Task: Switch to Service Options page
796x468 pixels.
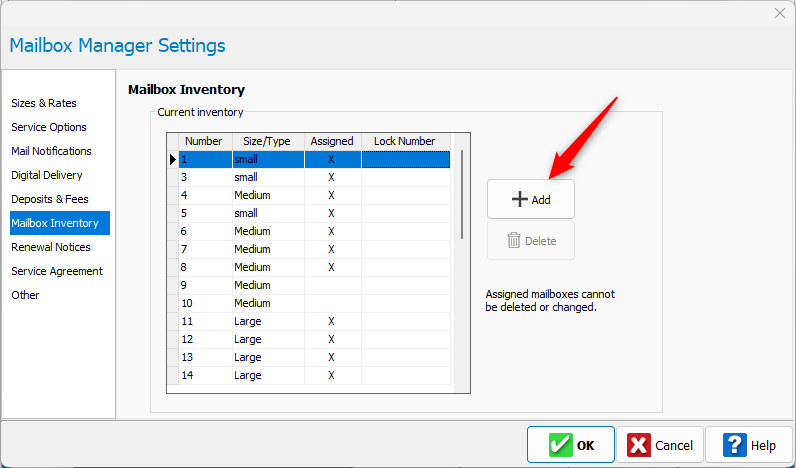Action: pyautogui.click(x=49, y=127)
